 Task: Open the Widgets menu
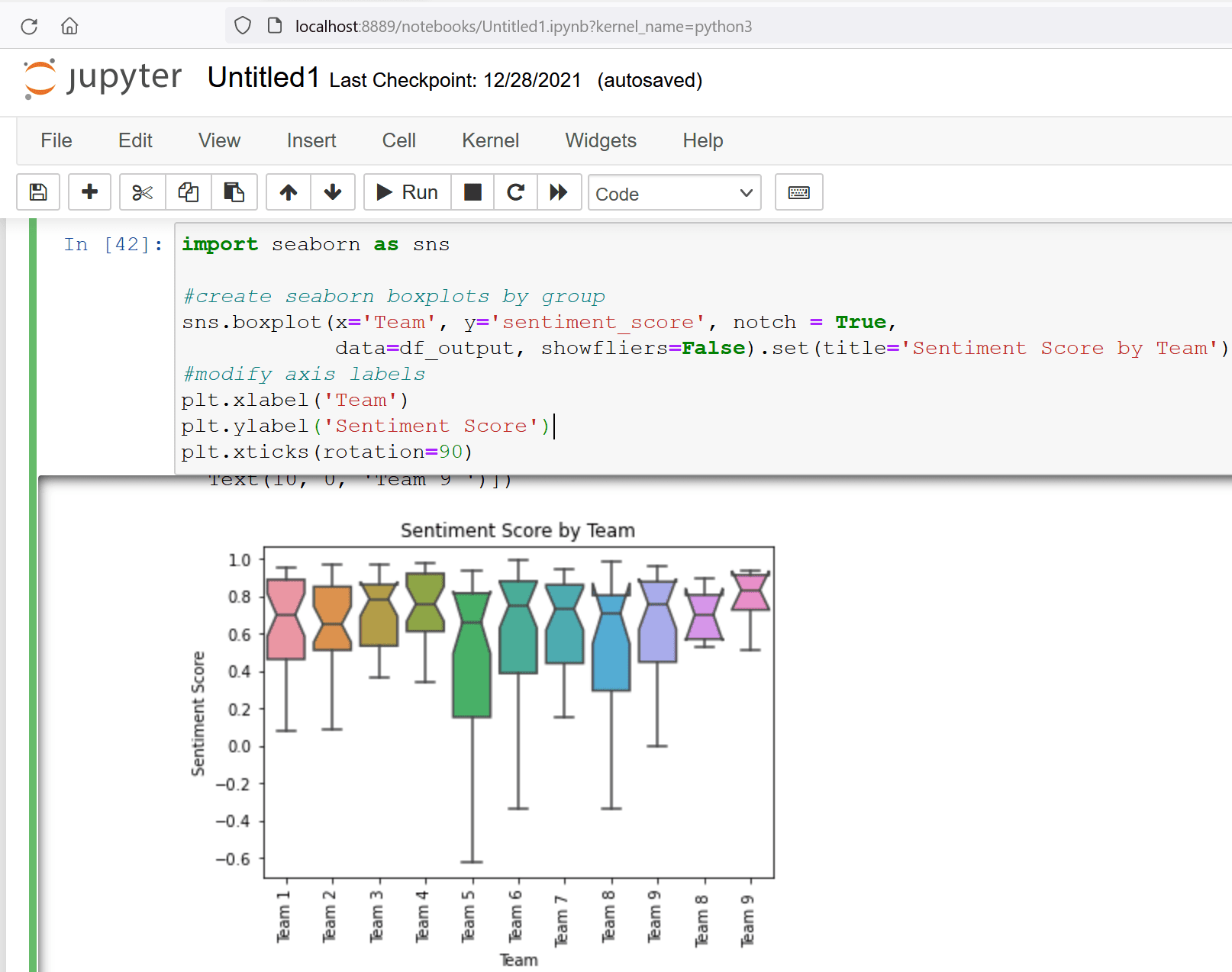(x=601, y=140)
